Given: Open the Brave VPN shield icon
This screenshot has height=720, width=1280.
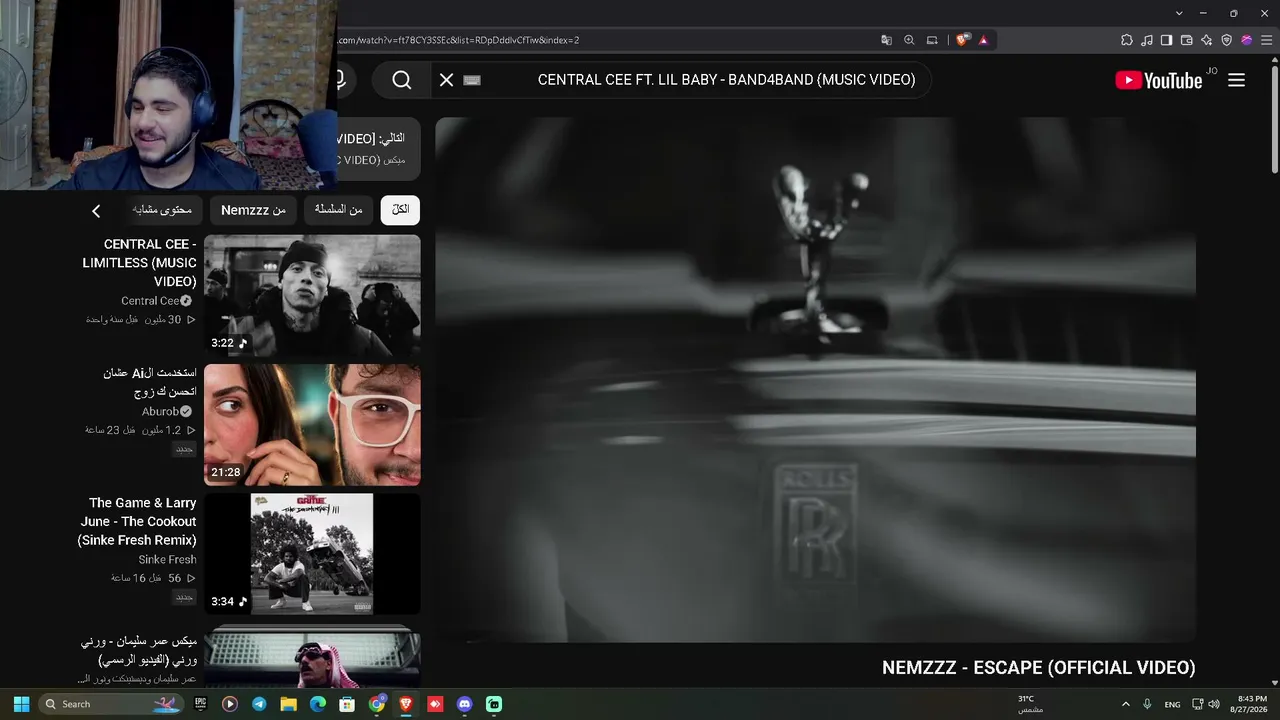Looking at the screenshot, I should 1227,40.
